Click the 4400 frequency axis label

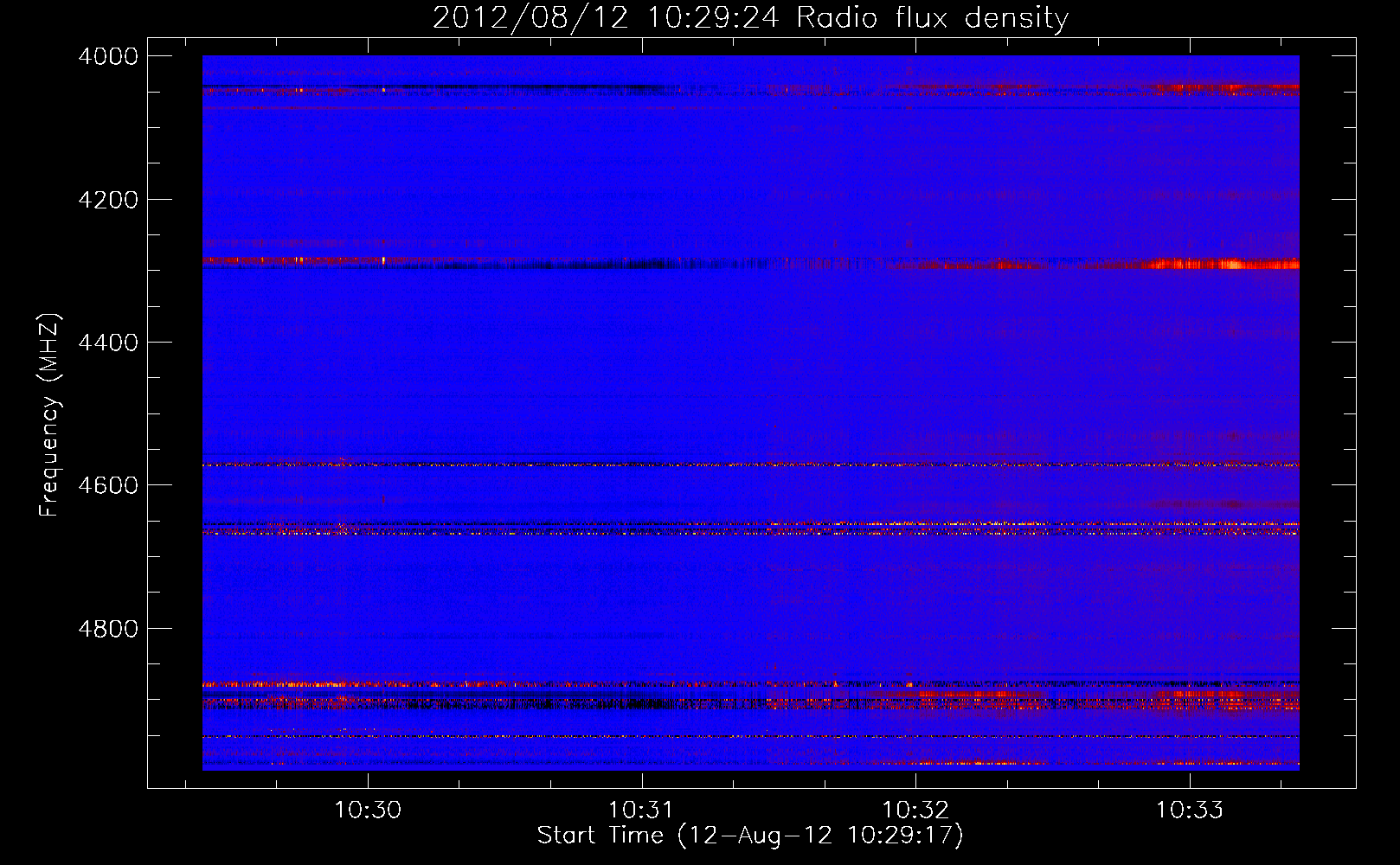108,343
